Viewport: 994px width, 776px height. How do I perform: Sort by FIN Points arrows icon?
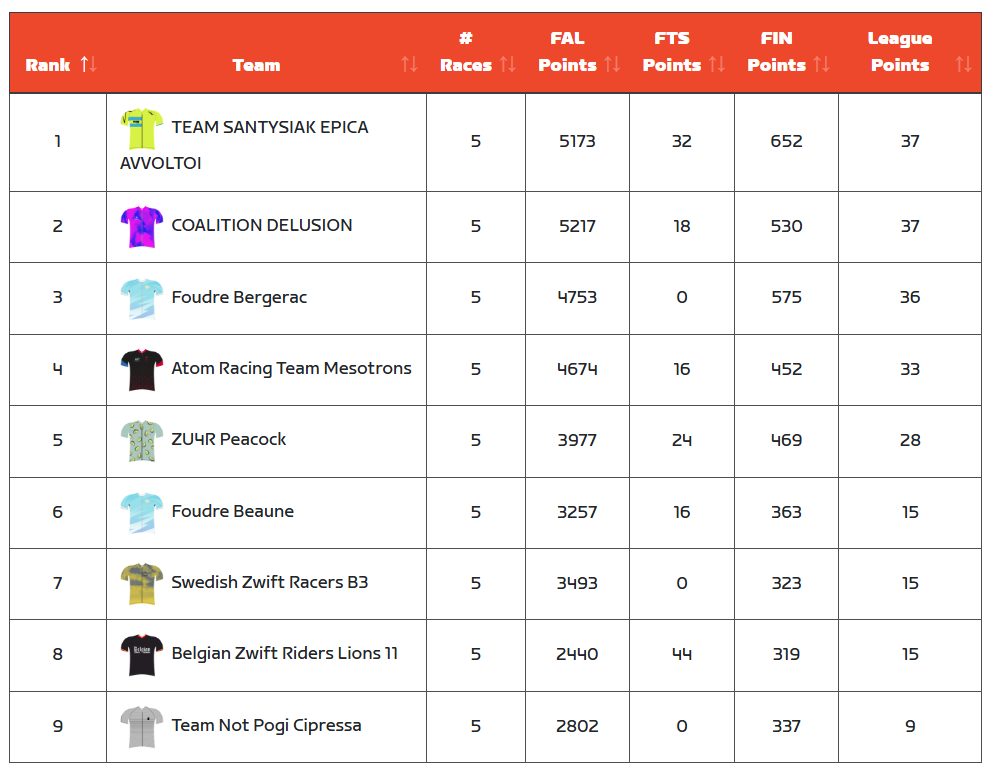[x=821, y=65]
